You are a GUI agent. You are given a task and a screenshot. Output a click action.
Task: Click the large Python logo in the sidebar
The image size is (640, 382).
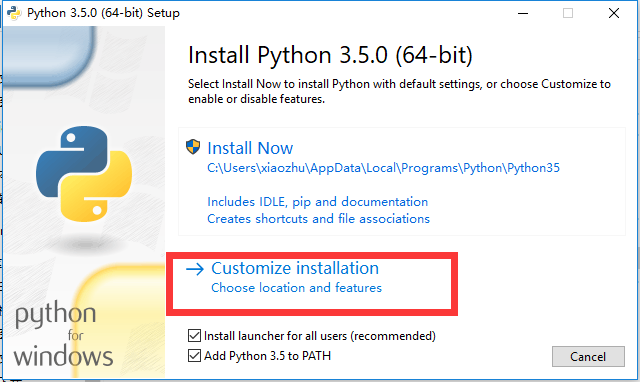point(84,174)
